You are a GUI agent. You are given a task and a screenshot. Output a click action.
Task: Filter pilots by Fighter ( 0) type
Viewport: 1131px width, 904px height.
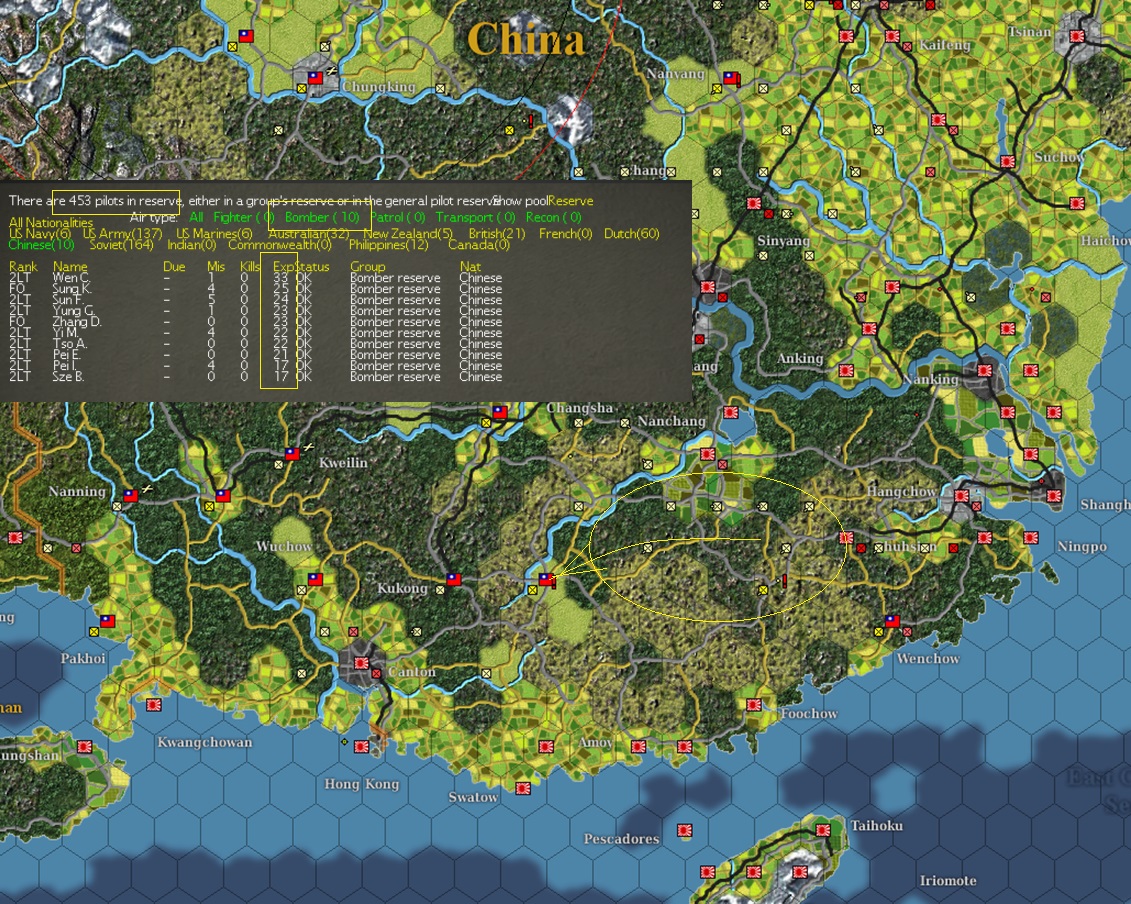(244, 217)
